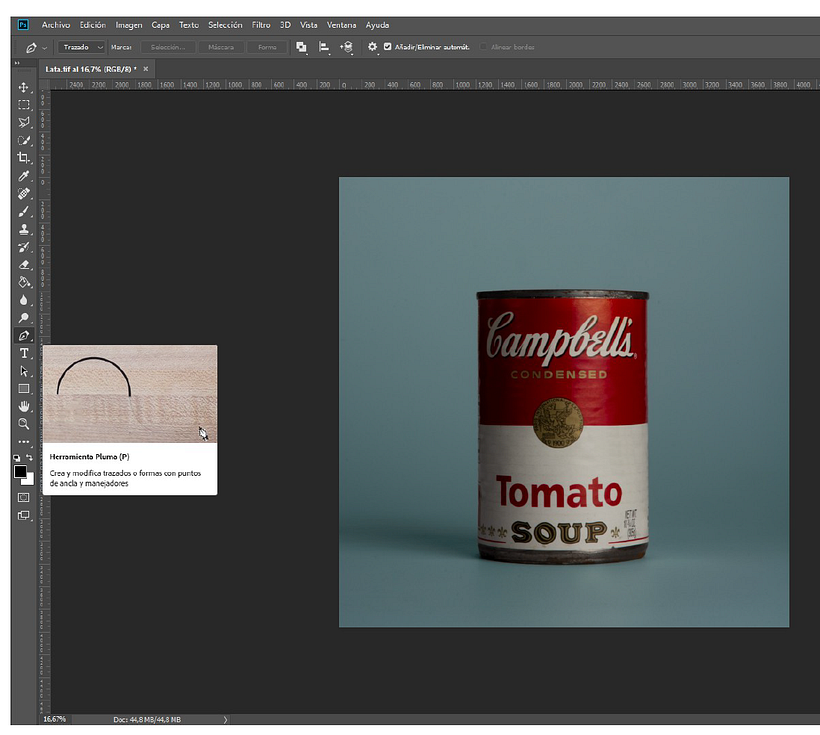Select the Quick Selection tool
Image resolution: width=820 pixels, height=735 pixels.
24,140
